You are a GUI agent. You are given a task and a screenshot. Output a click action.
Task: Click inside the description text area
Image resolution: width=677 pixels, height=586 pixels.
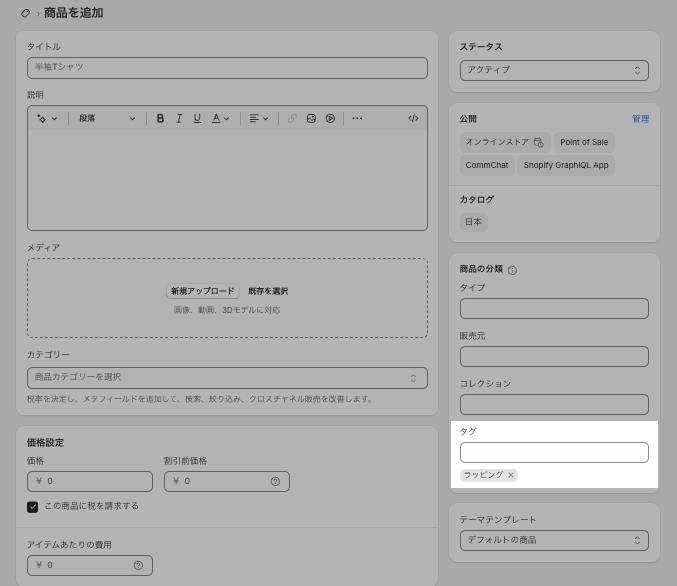pyautogui.click(x=227, y=179)
